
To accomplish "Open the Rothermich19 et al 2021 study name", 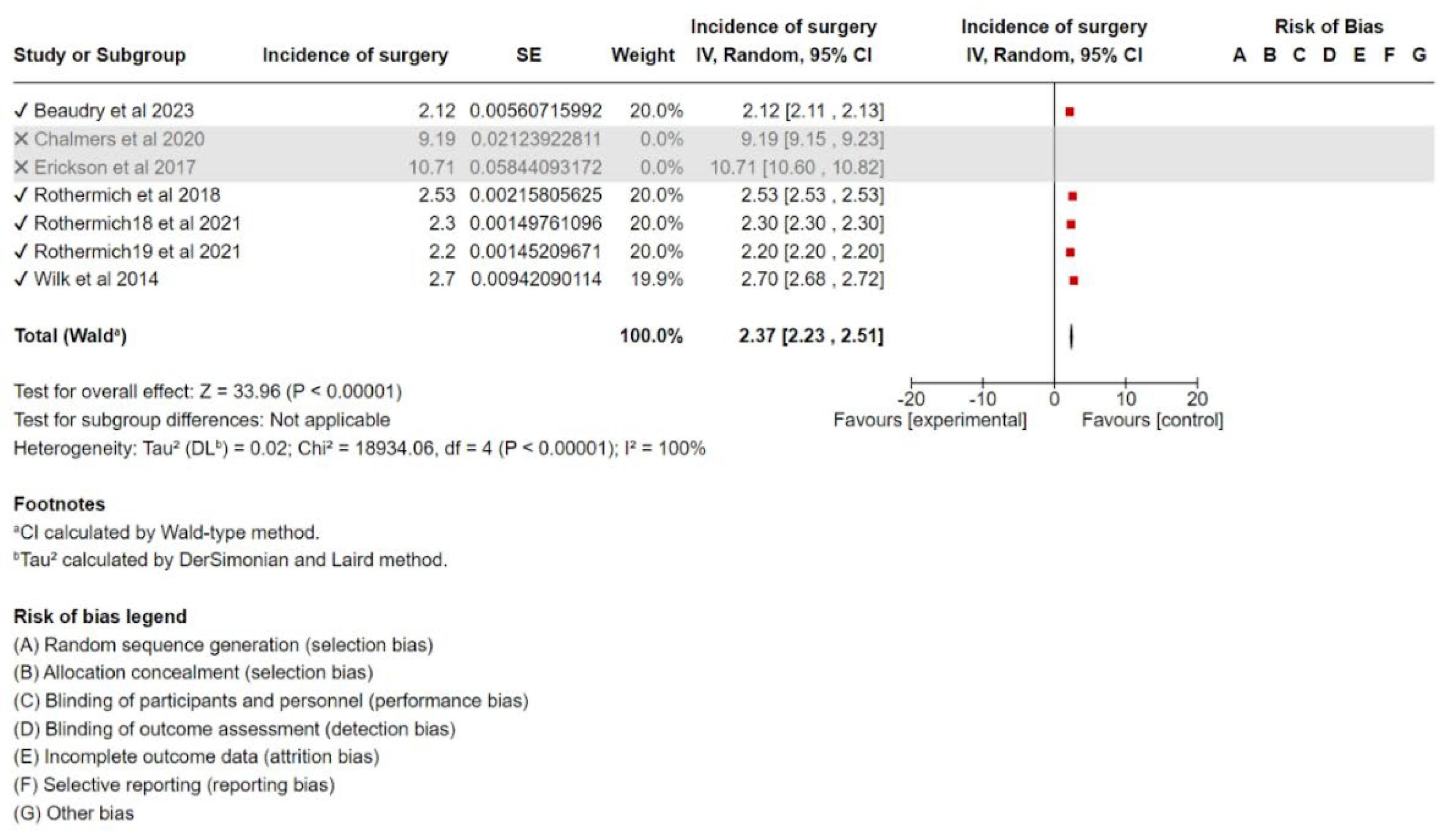I will click(137, 251).
